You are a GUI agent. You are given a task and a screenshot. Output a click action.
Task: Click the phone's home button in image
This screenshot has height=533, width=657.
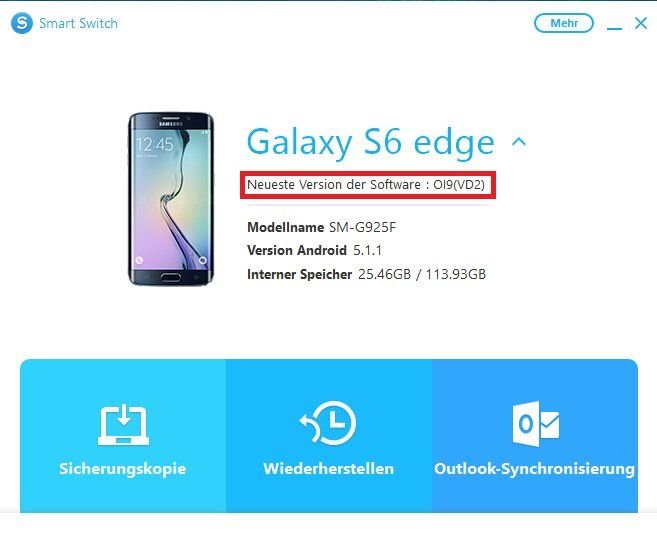[171, 277]
